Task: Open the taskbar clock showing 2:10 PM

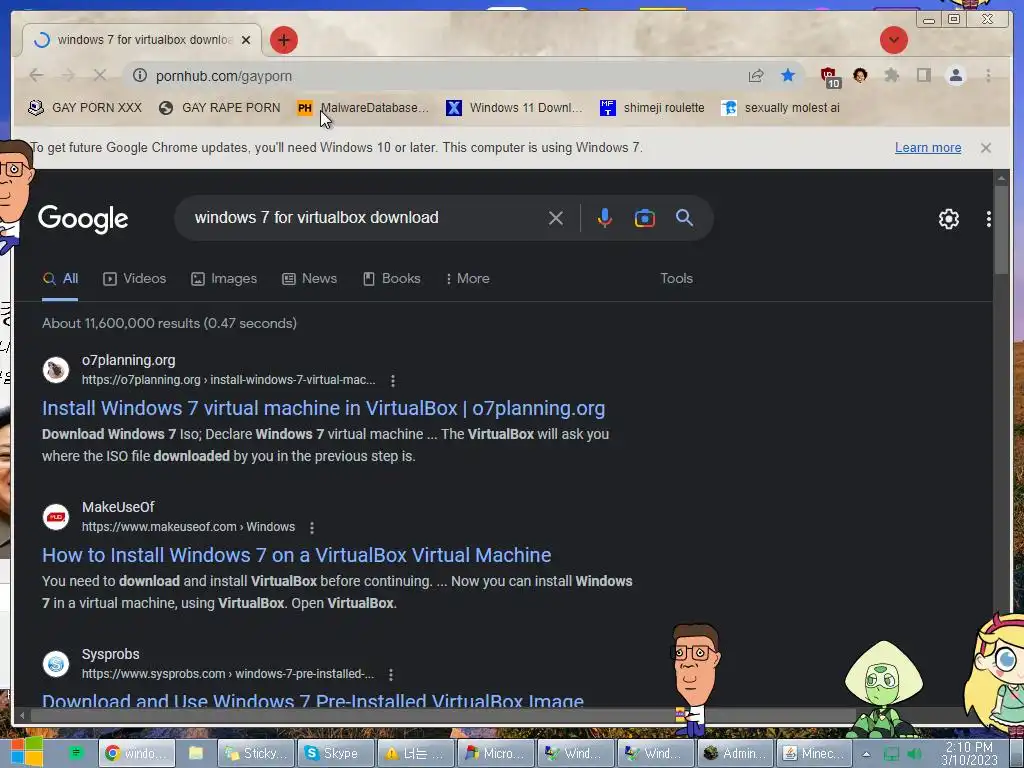Action: pos(969,754)
